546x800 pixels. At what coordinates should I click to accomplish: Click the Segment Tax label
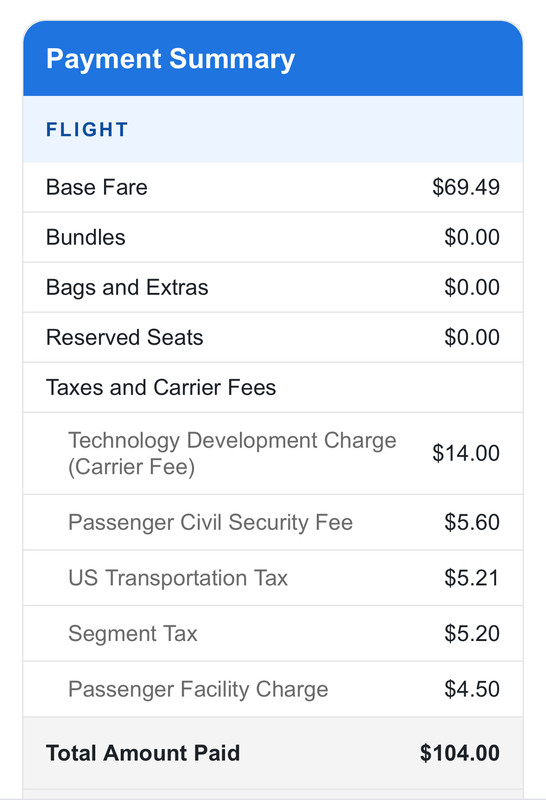[133, 634]
